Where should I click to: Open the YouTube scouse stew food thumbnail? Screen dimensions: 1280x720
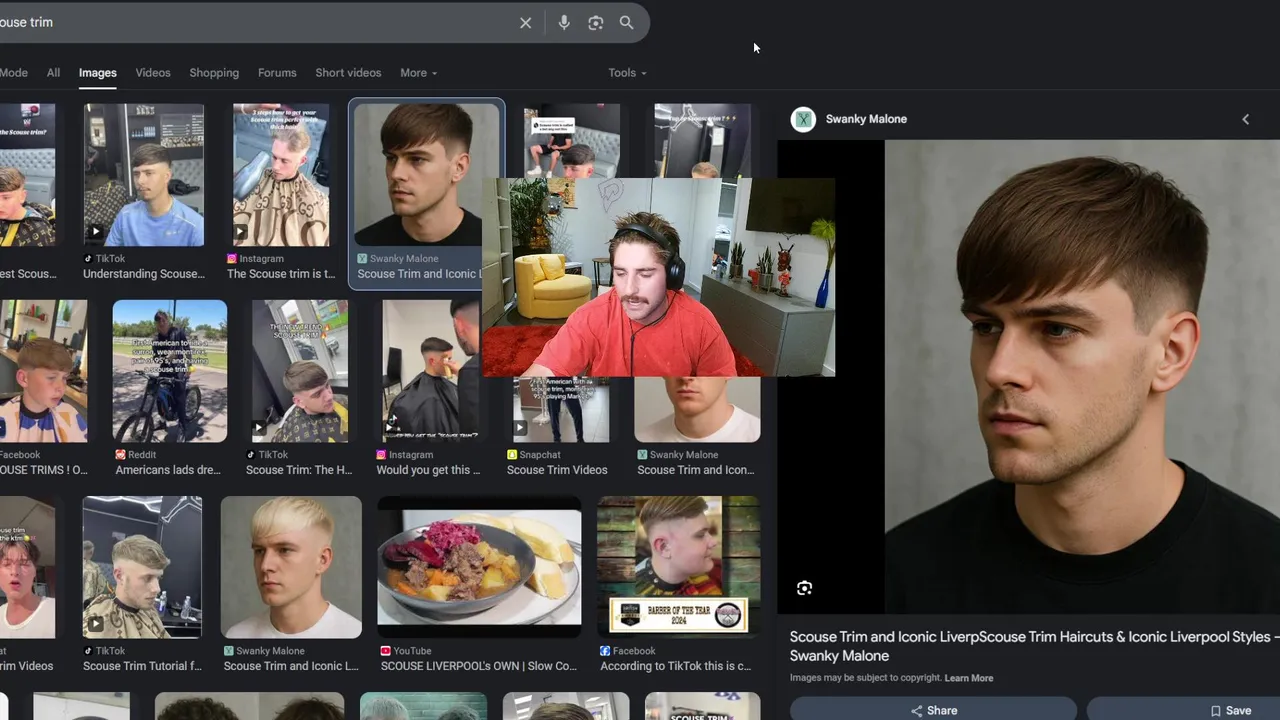[x=479, y=567]
